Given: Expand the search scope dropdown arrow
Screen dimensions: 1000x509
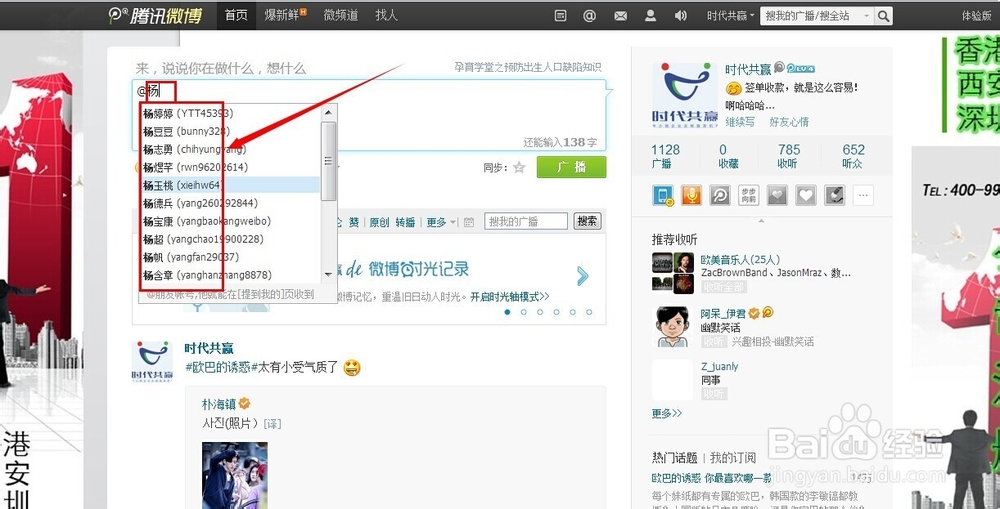Looking at the screenshot, I should (x=867, y=16).
